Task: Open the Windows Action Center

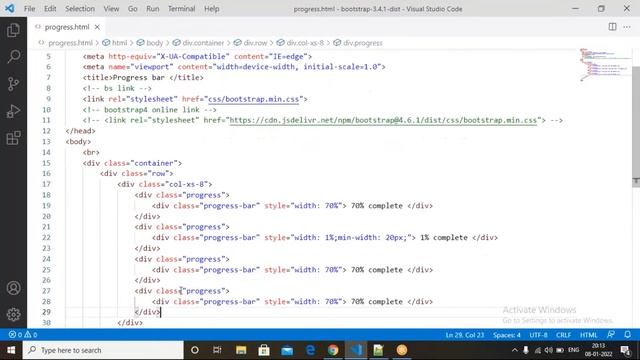Action: [625, 350]
